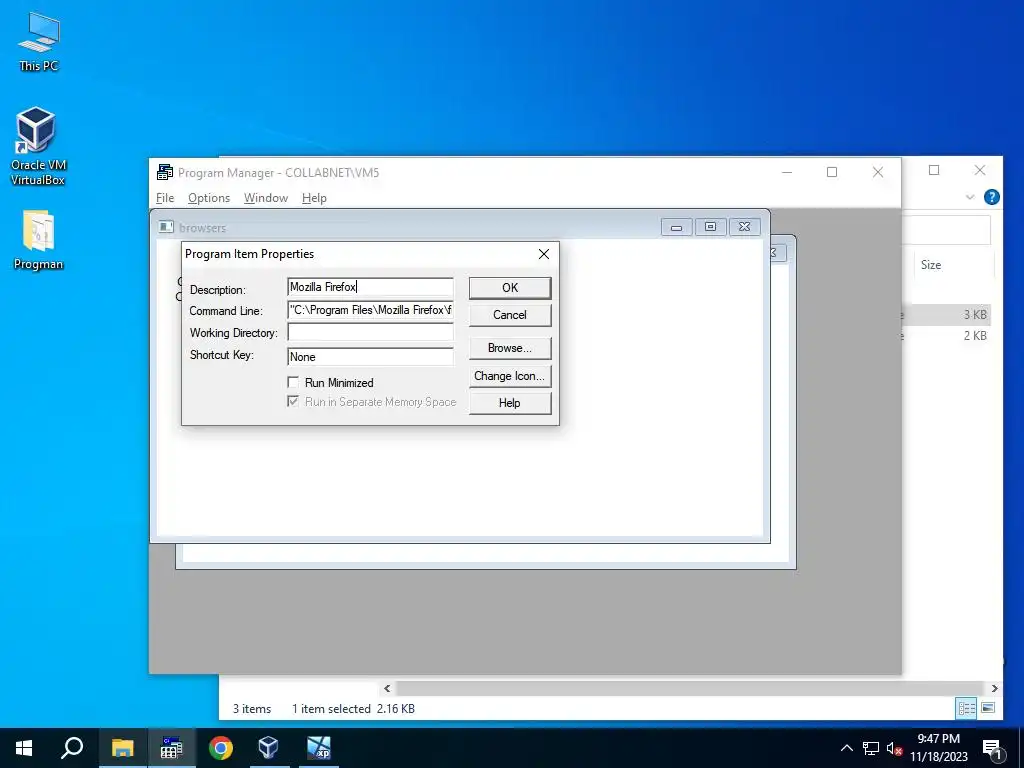Click Cancel in Program Item Properties
The width and height of the screenshot is (1024, 768).
(x=510, y=315)
